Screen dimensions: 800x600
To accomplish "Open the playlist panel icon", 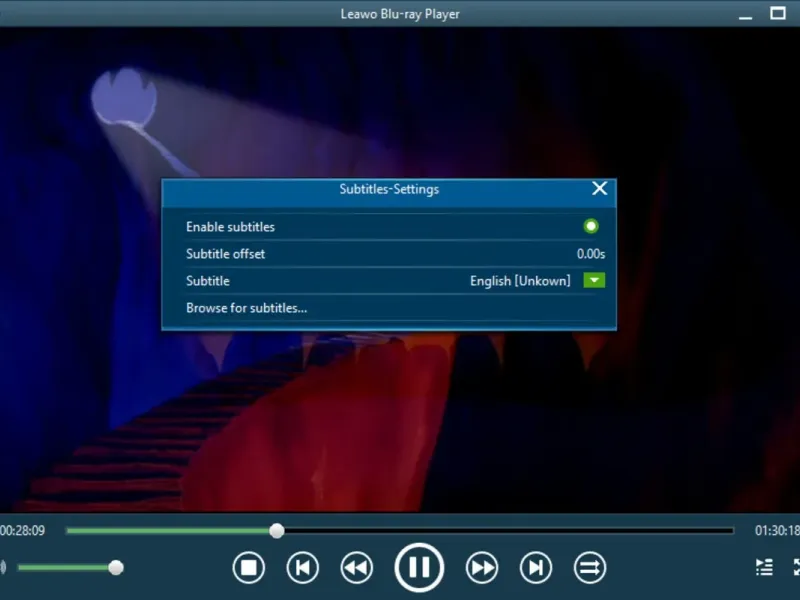I will (x=764, y=567).
